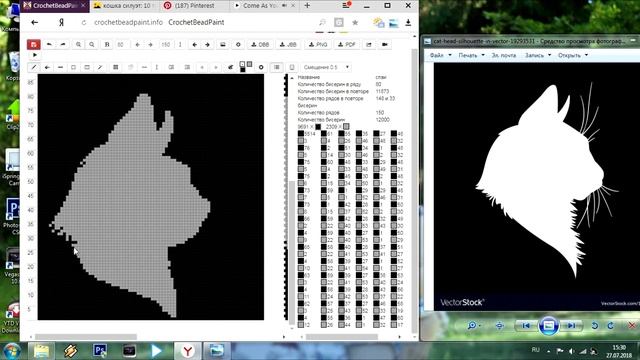The height and width of the screenshot is (360, 640).
Task: Click the circle palette icon beside swatches
Action: click(261, 67)
